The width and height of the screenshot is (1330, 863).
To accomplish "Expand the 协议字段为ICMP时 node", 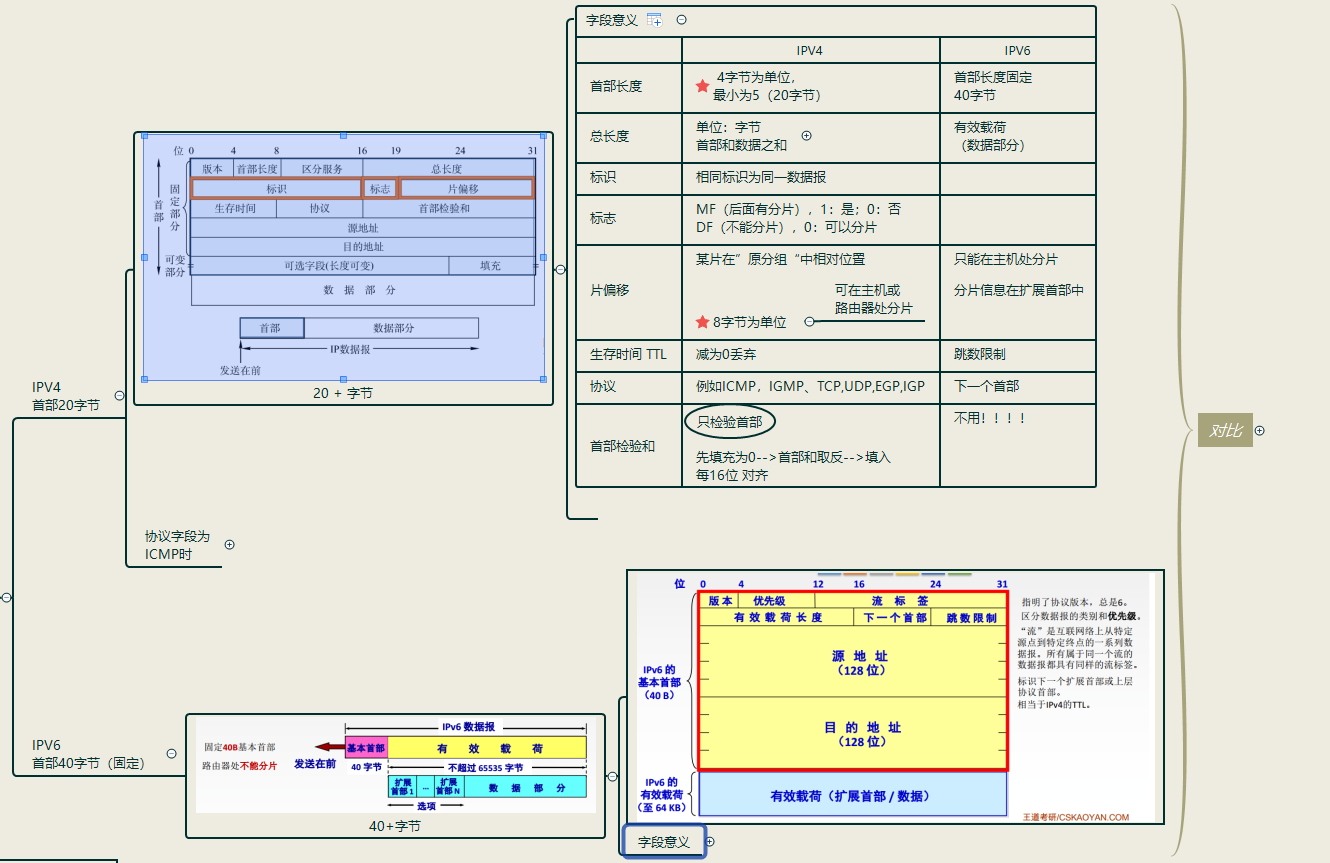I will [230, 545].
